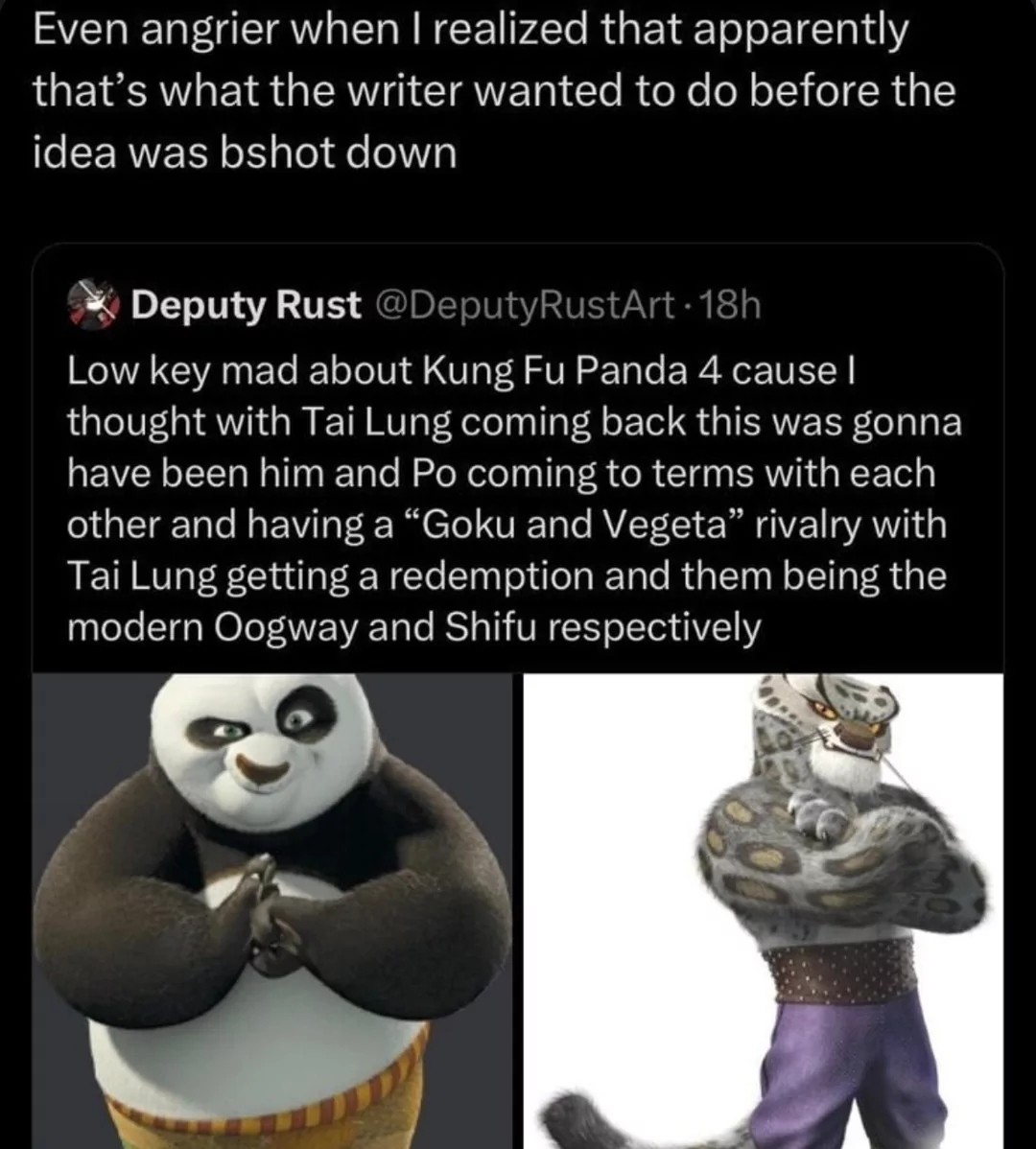Image resolution: width=1036 pixels, height=1149 pixels.
Task: Open Deputy Rust's profile avatar
Action: [x=94, y=304]
